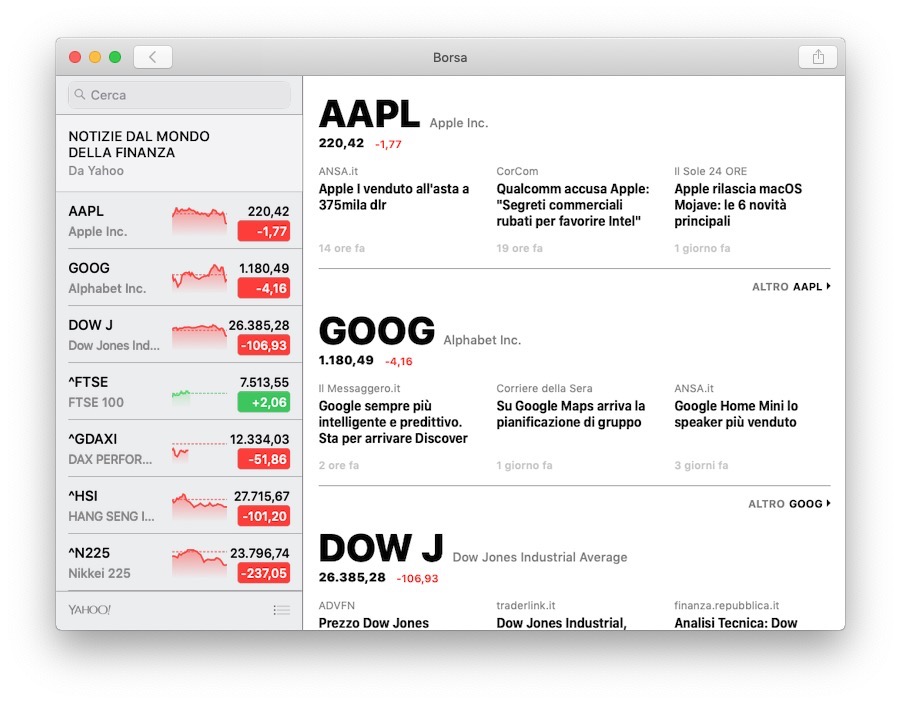Click the ^FTSE price 7.513,55
This screenshot has width=901, height=704.
click(264, 382)
